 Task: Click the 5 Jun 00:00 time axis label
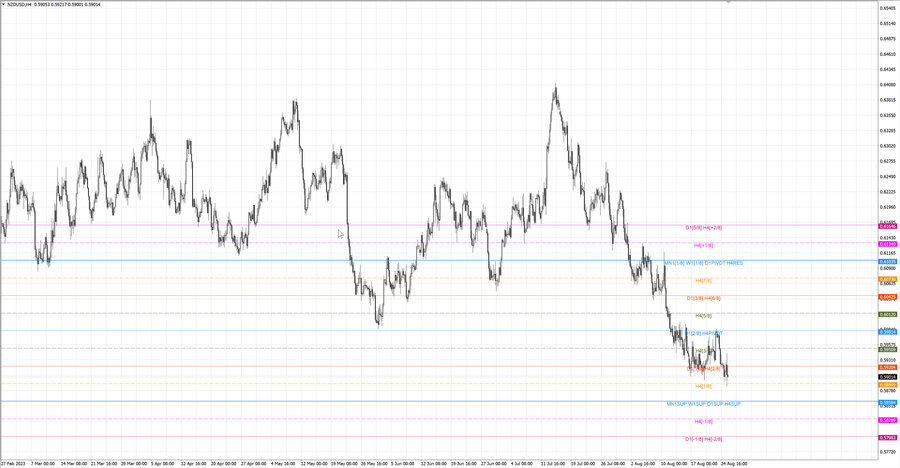pyautogui.click(x=402, y=463)
